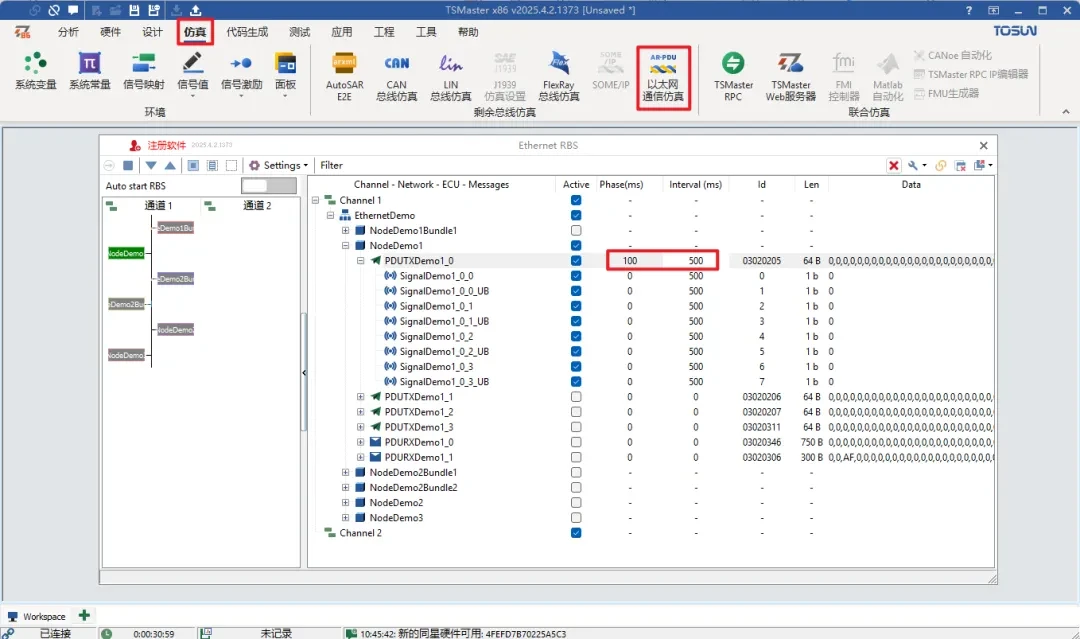Open the Settings dropdown
The width and height of the screenshot is (1080, 639).
pos(280,165)
